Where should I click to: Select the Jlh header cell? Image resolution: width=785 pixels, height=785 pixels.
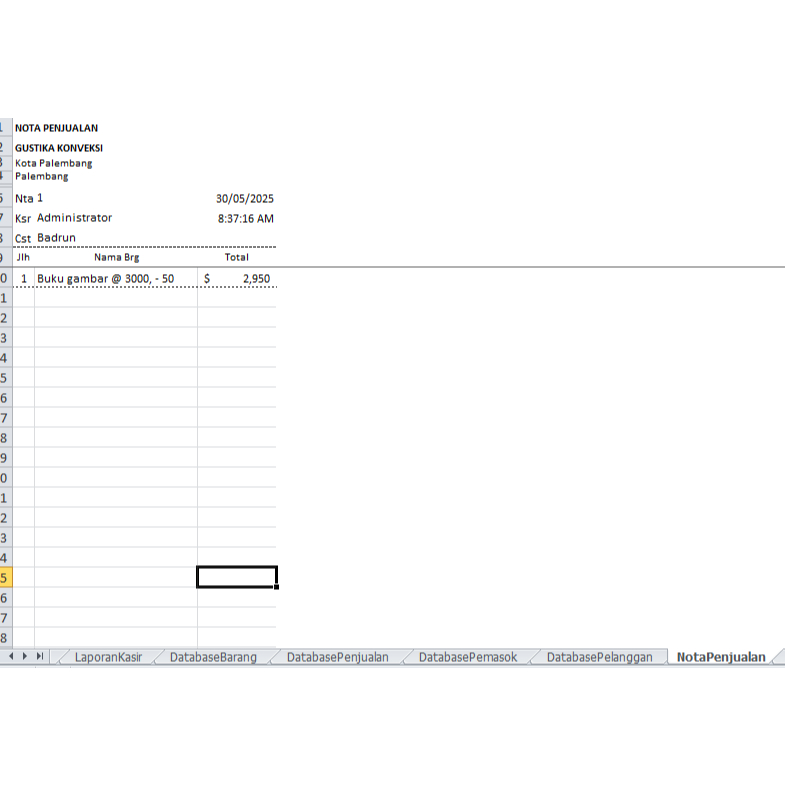tap(24, 257)
